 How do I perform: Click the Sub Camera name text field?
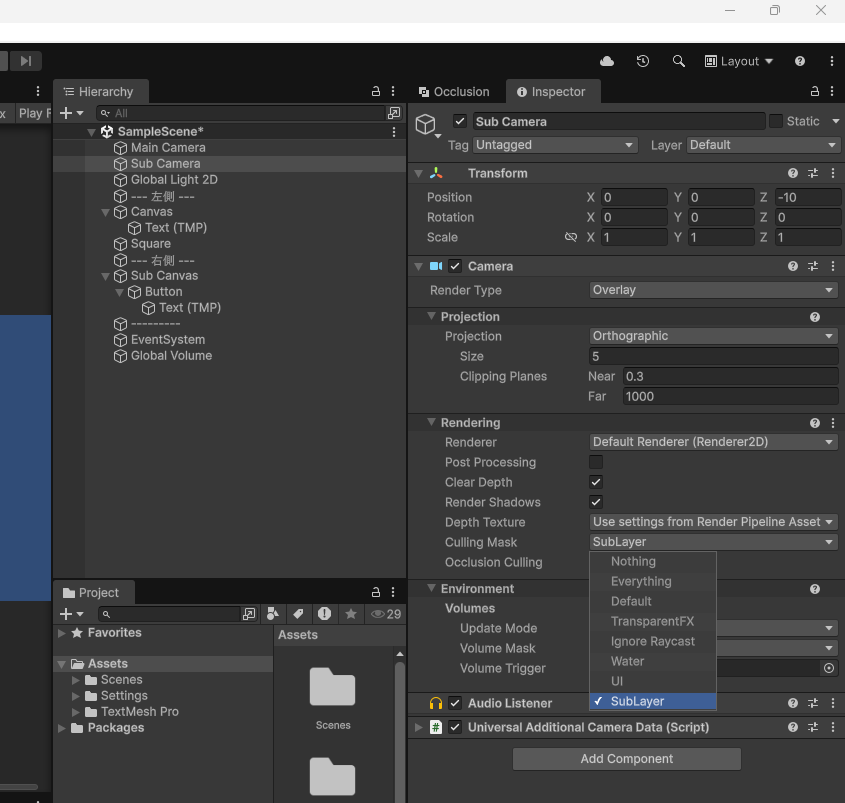pos(618,121)
